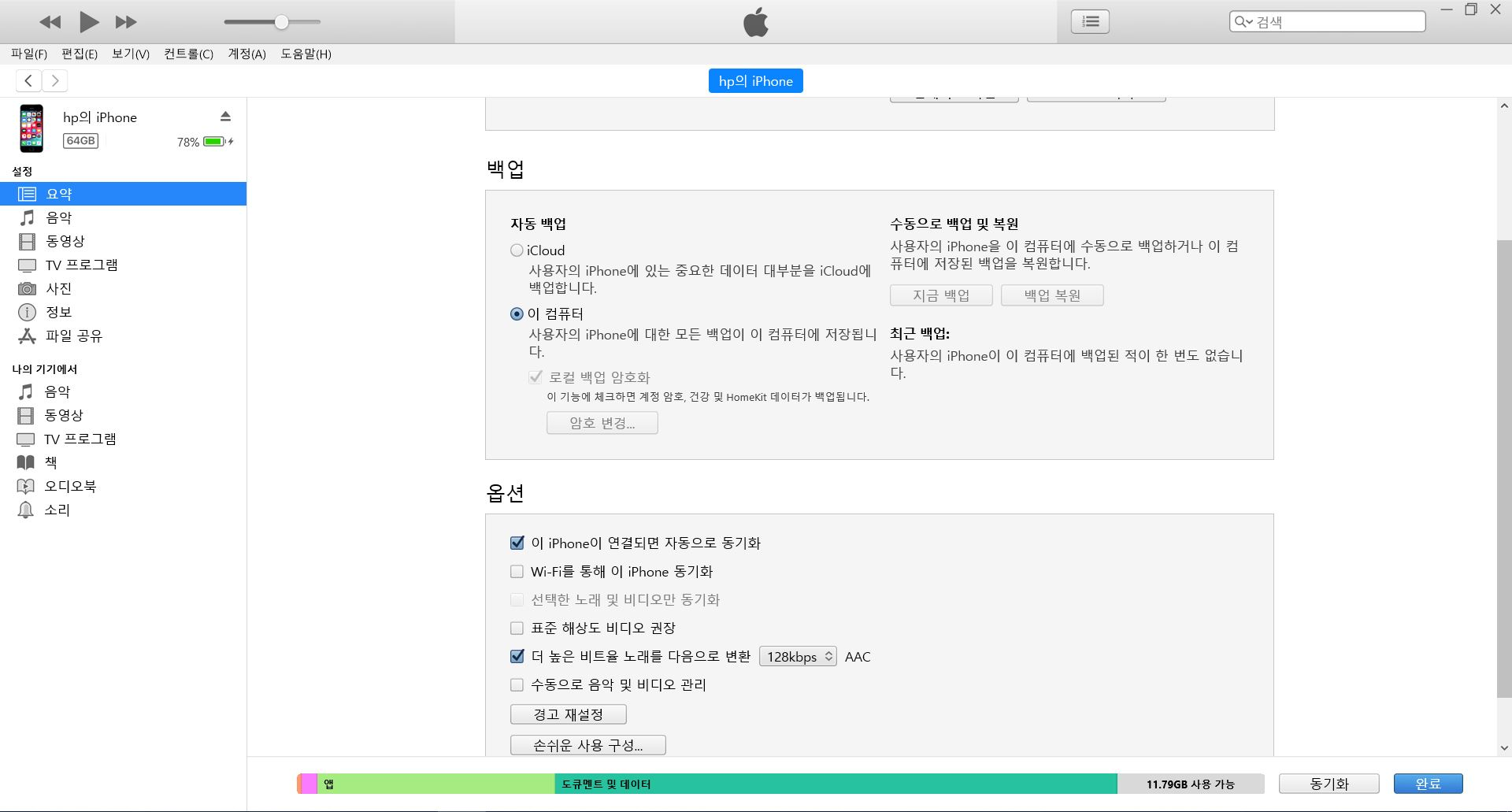The width and height of the screenshot is (1512, 812).
Task: Click the iPhone device thumbnail
Action: (x=31, y=128)
